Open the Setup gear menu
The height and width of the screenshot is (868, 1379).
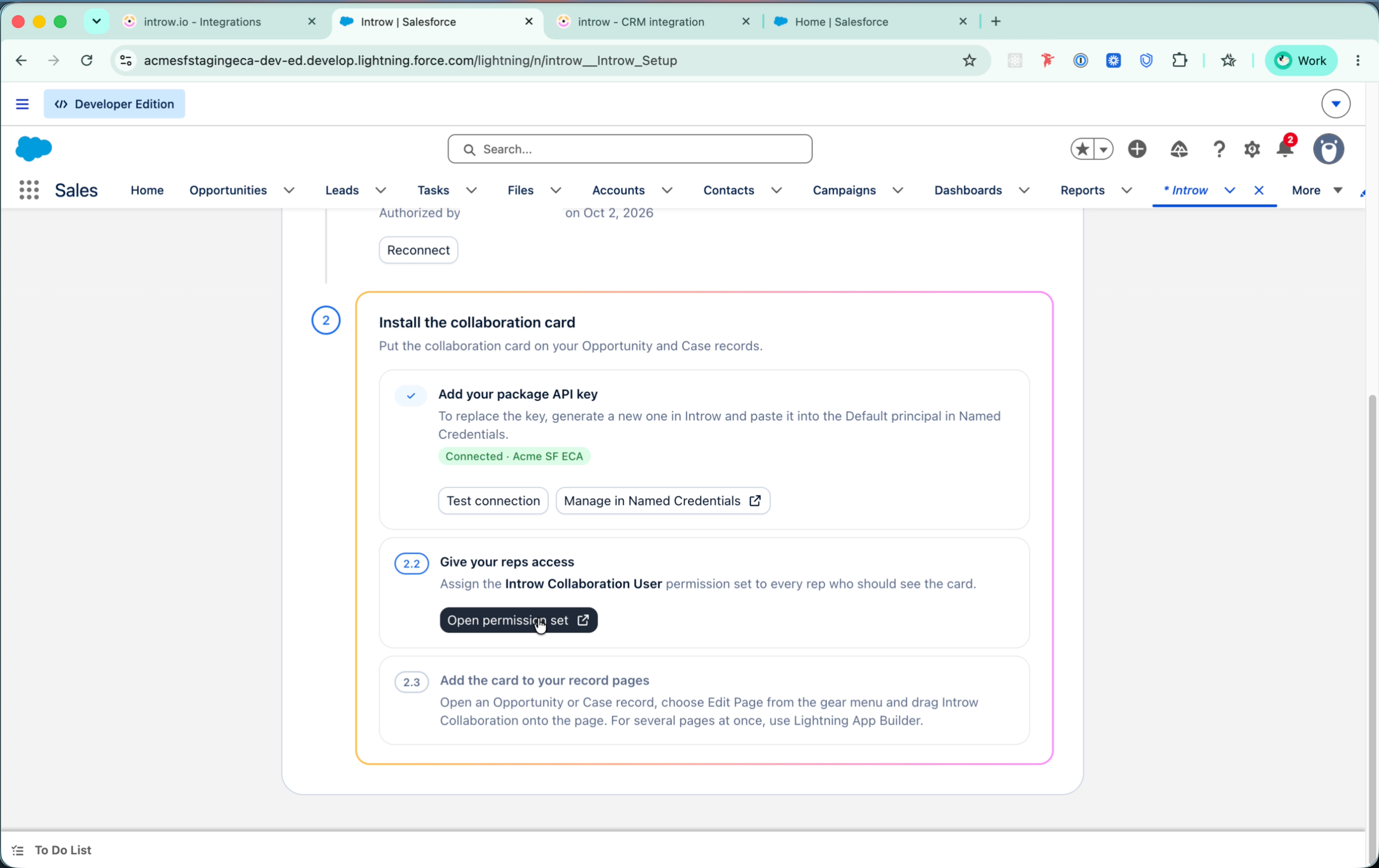point(1252,149)
